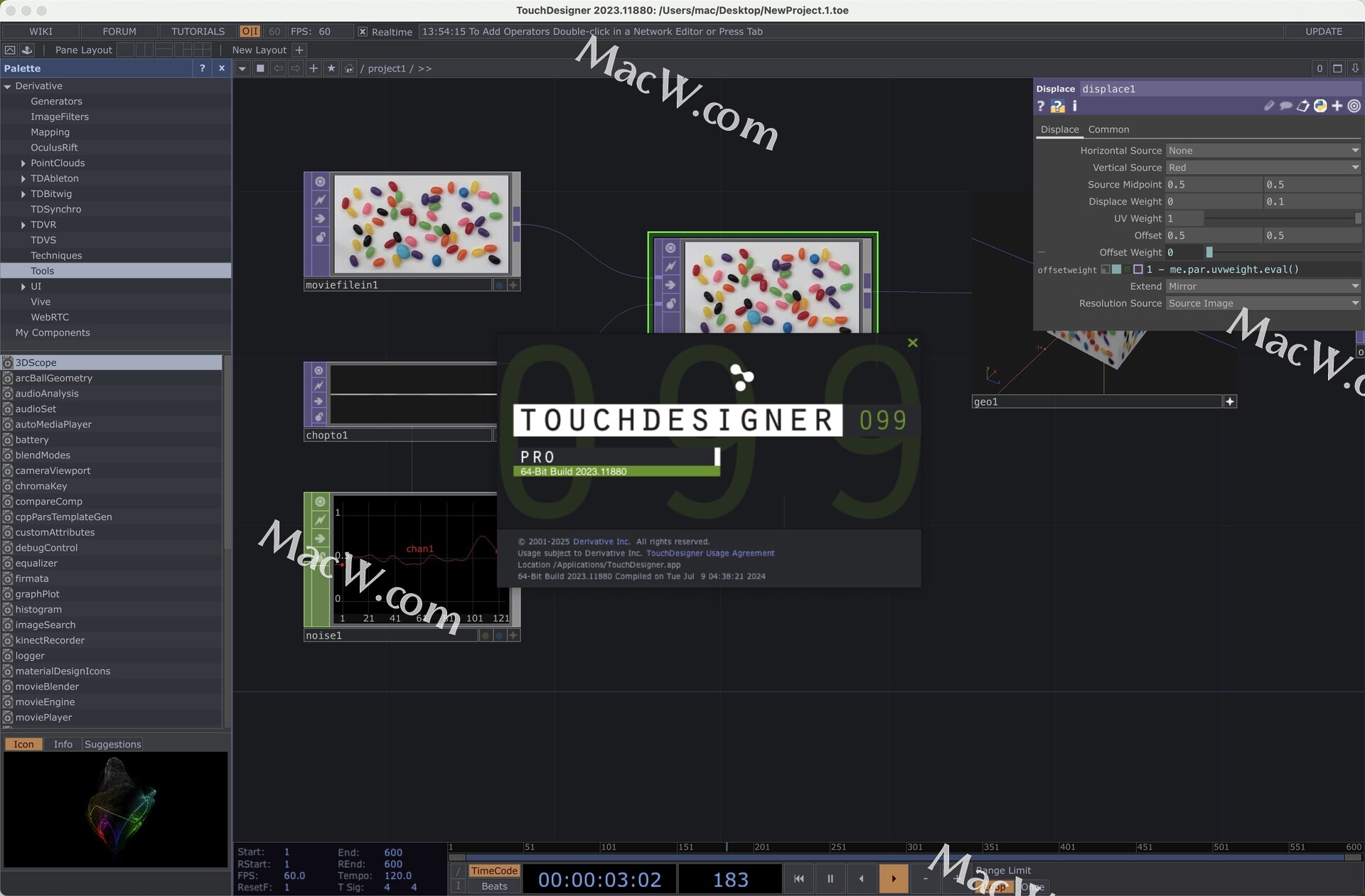1365x896 pixels.
Task: Click the upload arrow icon beside Pane Layout
Action: point(27,50)
